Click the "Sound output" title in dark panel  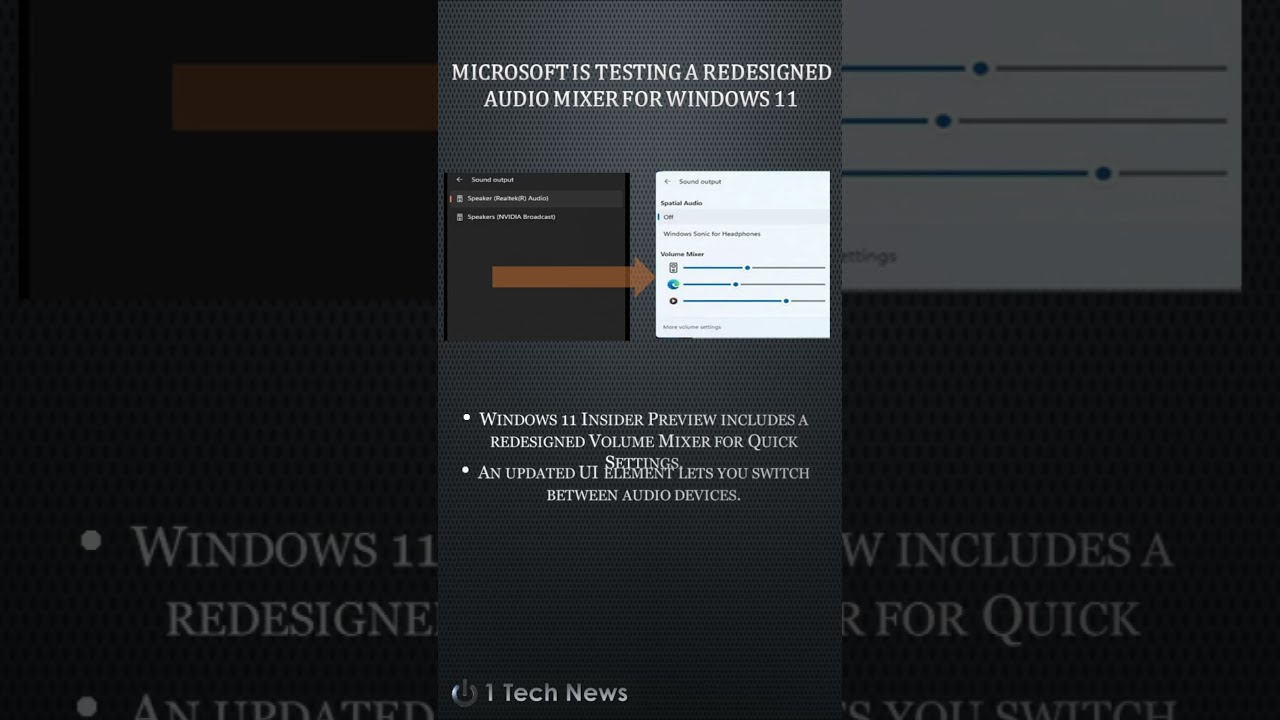click(492, 180)
